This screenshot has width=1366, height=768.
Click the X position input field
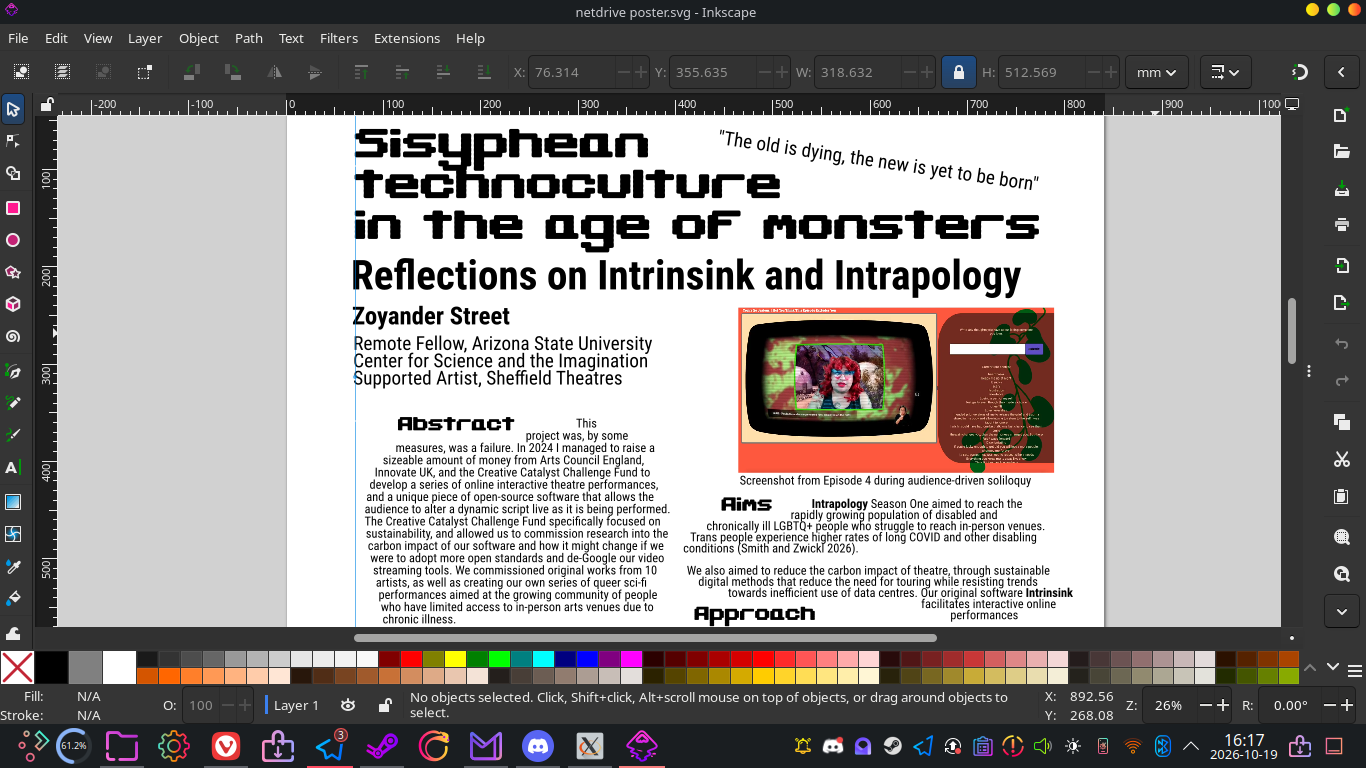[x=572, y=72]
